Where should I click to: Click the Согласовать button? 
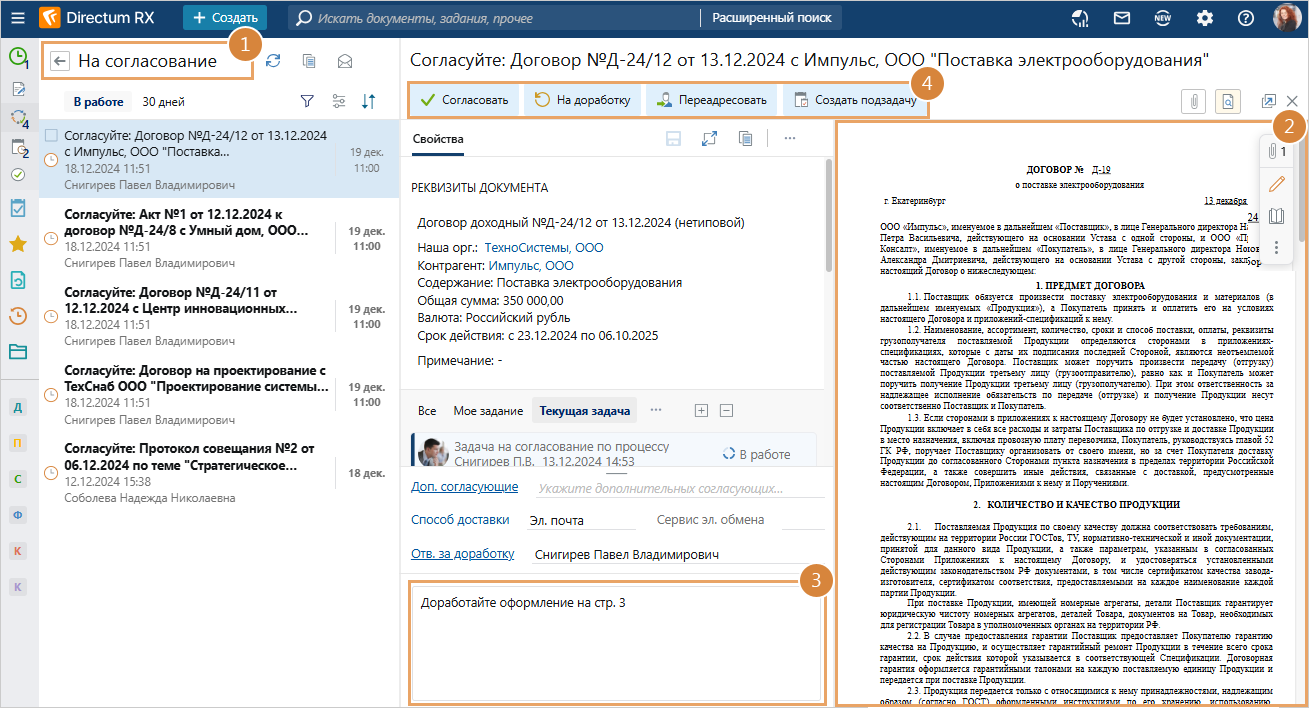point(465,100)
